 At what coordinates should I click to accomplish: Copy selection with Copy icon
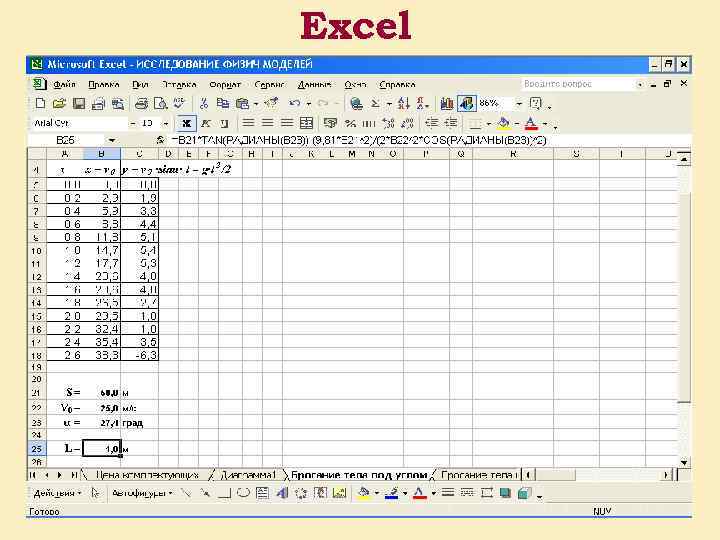click(x=223, y=104)
